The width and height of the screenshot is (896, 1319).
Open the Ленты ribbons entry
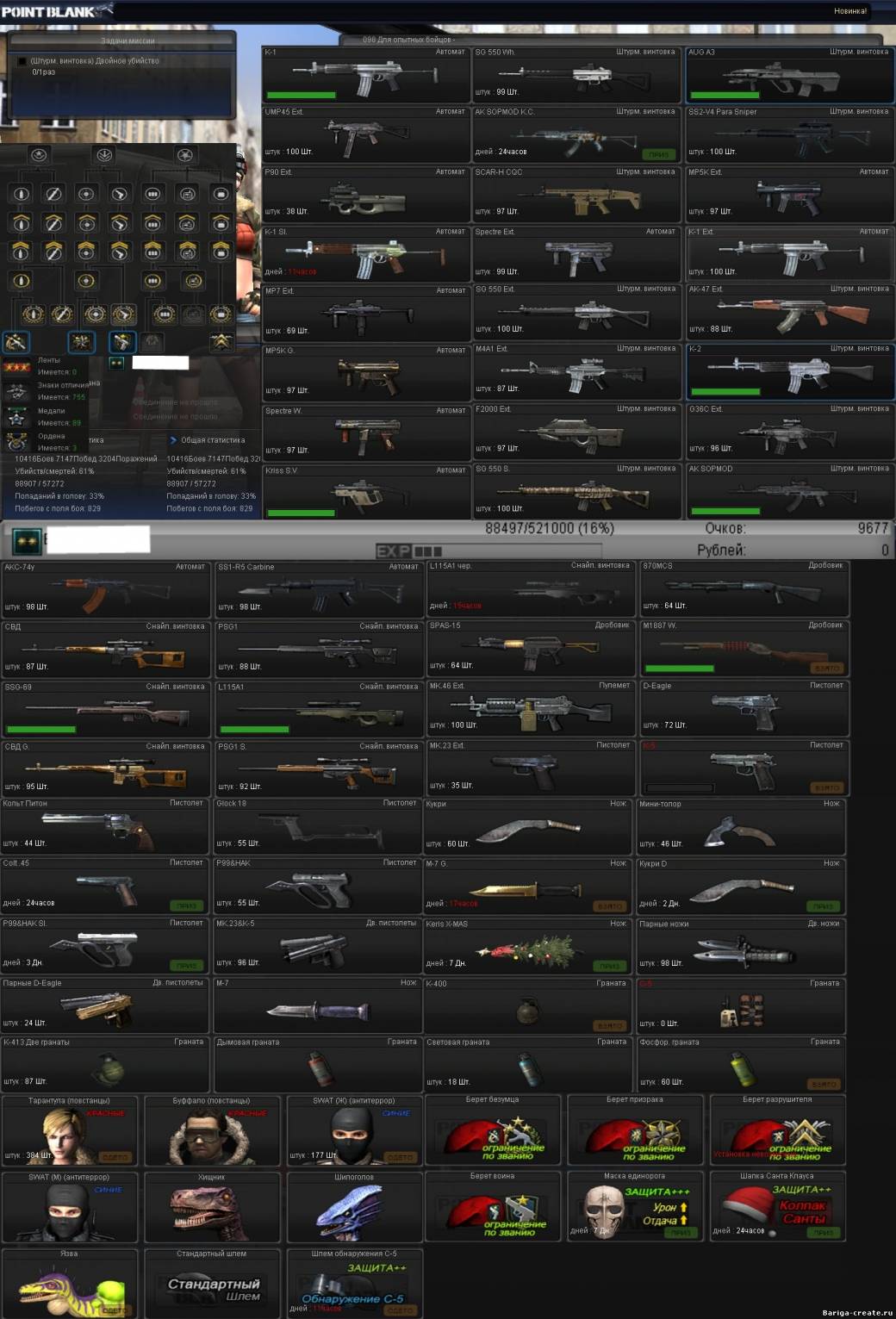[x=43, y=366]
